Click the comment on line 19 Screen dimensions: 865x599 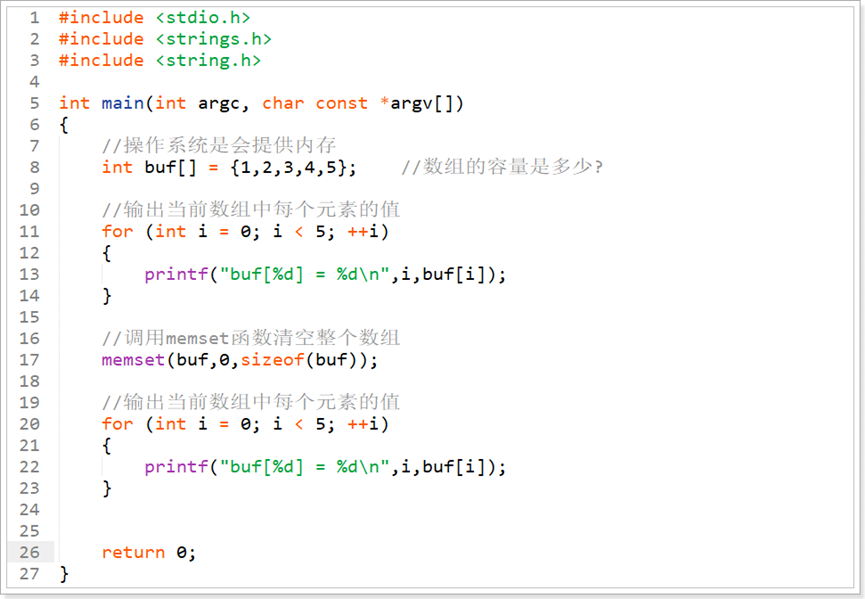pos(251,402)
